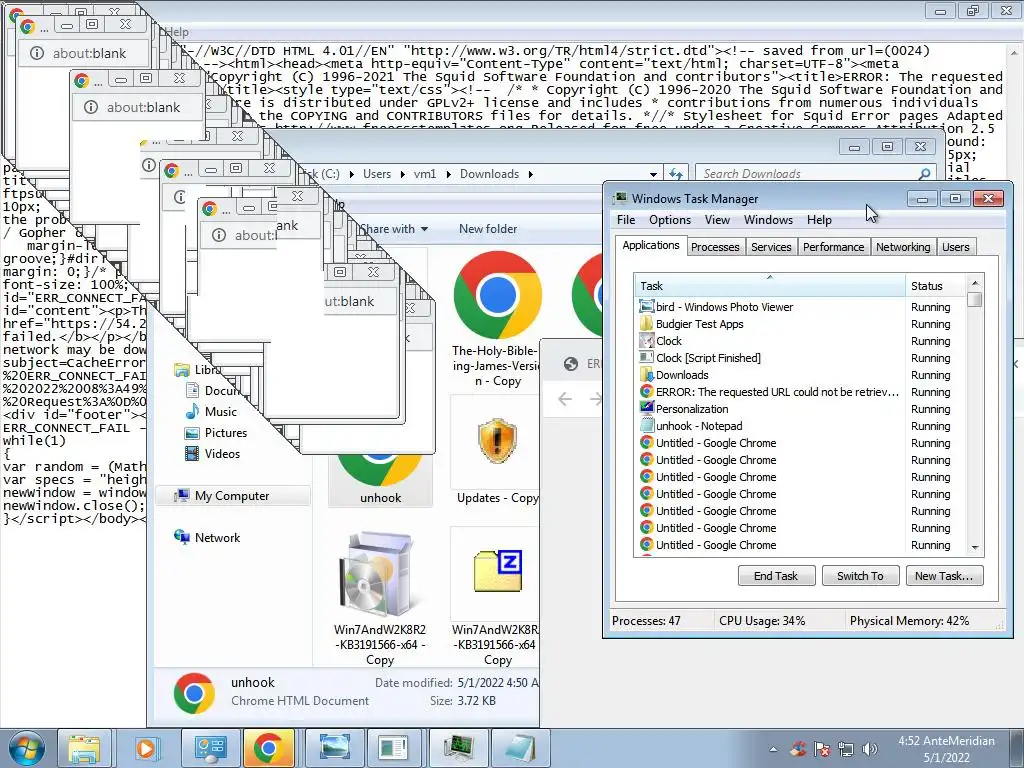Click the search magnifier icon in Explorer
Viewport: 1024px width, 768px height.
pyautogui.click(x=924, y=174)
